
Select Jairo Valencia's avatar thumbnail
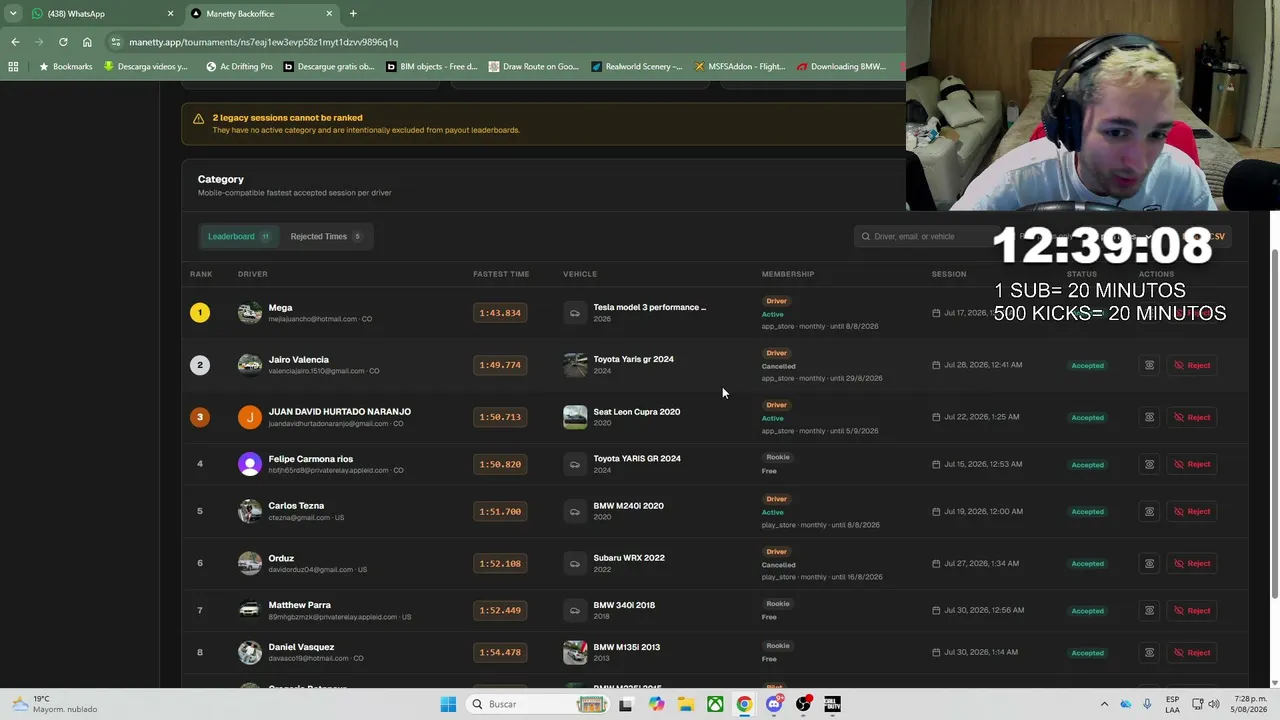pyautogui.click(x=250, y=365)
